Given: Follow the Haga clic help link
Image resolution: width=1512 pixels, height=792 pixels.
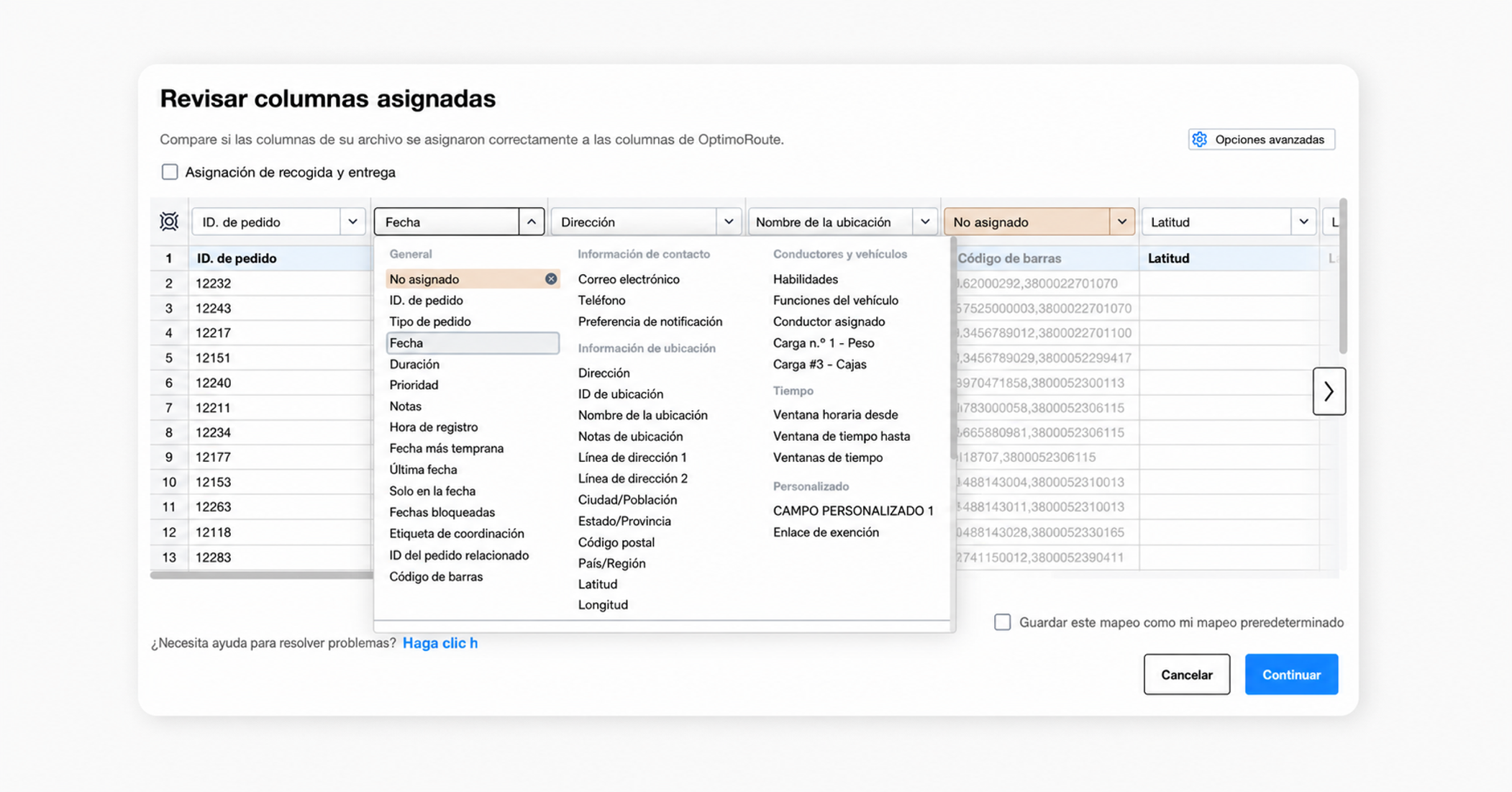Looking at the screenshot, I should coord(440,643).
